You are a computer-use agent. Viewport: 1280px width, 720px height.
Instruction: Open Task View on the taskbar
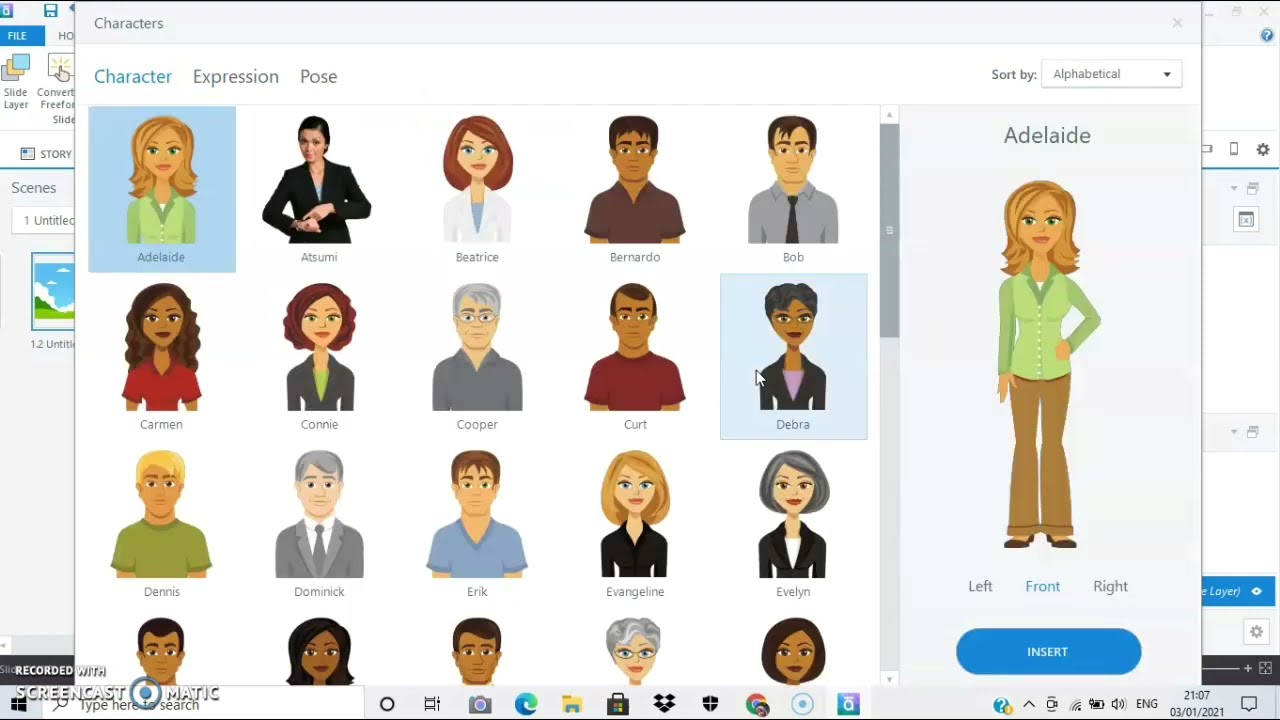coord(432,705)
